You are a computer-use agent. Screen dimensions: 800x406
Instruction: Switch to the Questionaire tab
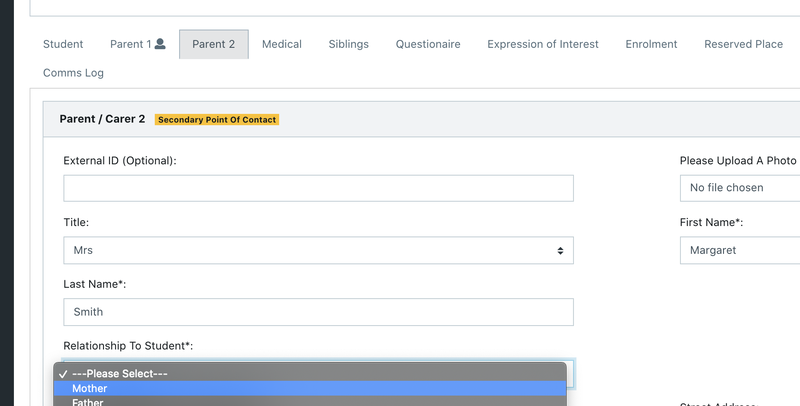(428, 44)
